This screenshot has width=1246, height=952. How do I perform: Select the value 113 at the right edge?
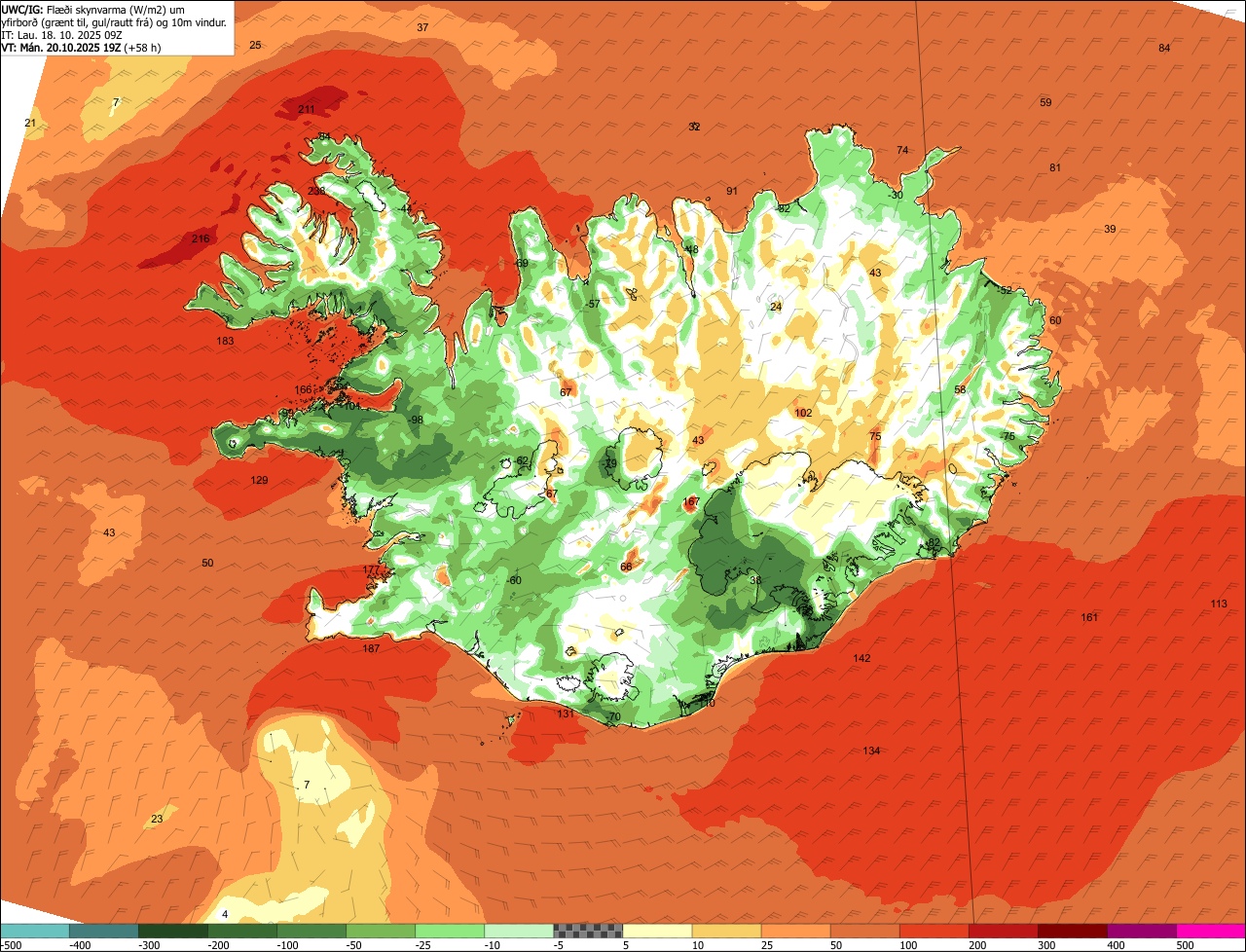(1219, 604)
